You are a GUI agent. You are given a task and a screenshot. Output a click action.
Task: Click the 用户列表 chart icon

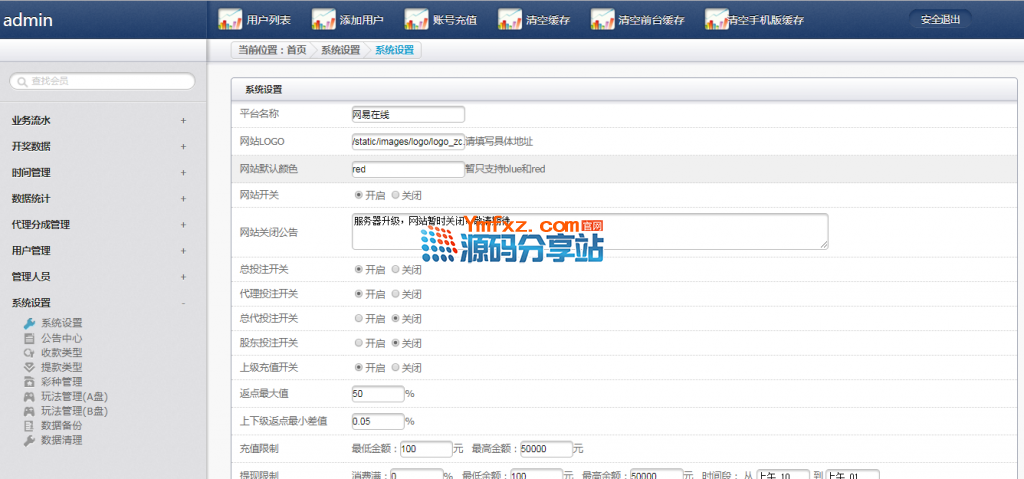(x=230, y=19)
